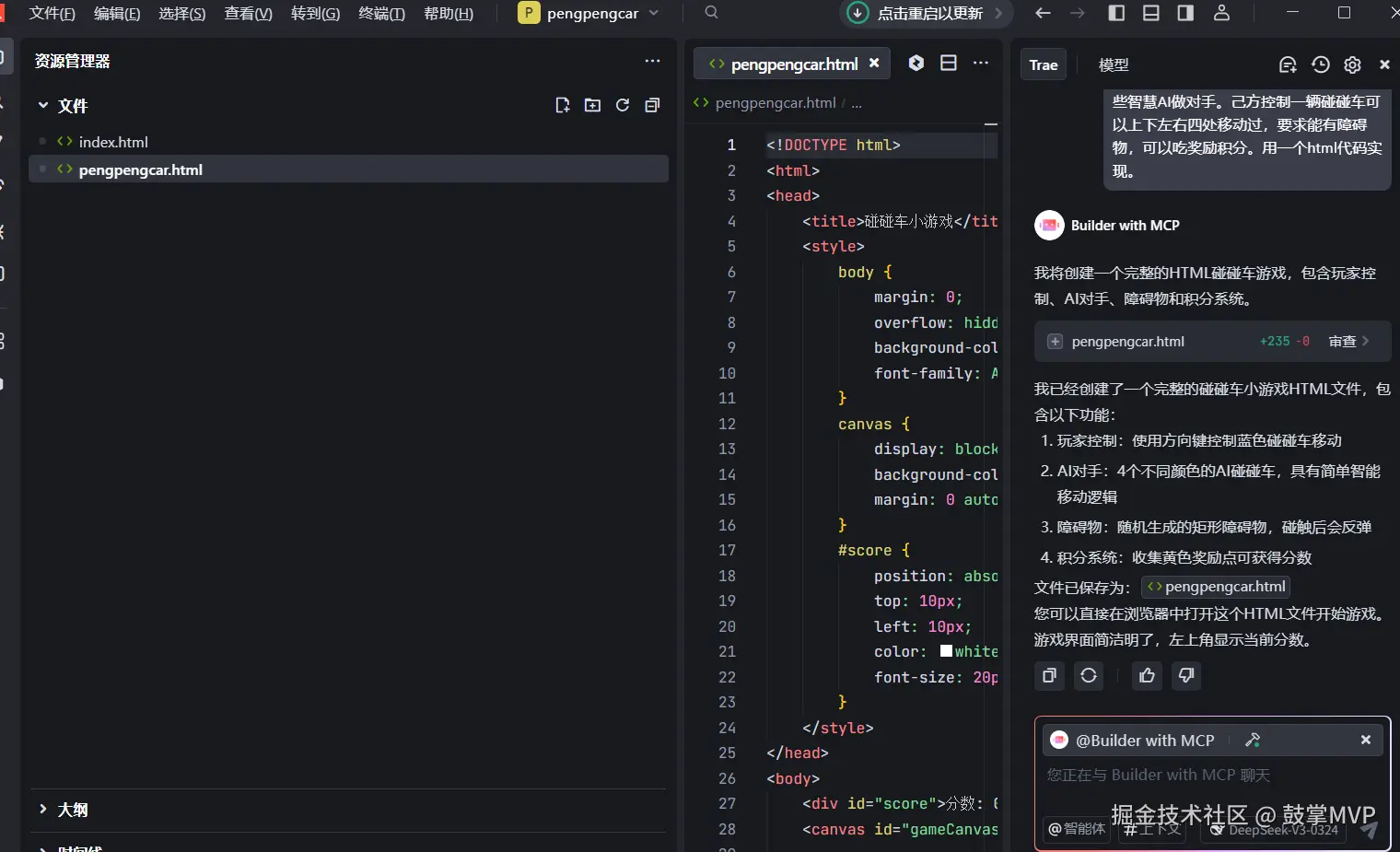The height and width of the screenshot is (852, 1400).
Task: Click the white color swatch on line 21
Action: (946, 651)
